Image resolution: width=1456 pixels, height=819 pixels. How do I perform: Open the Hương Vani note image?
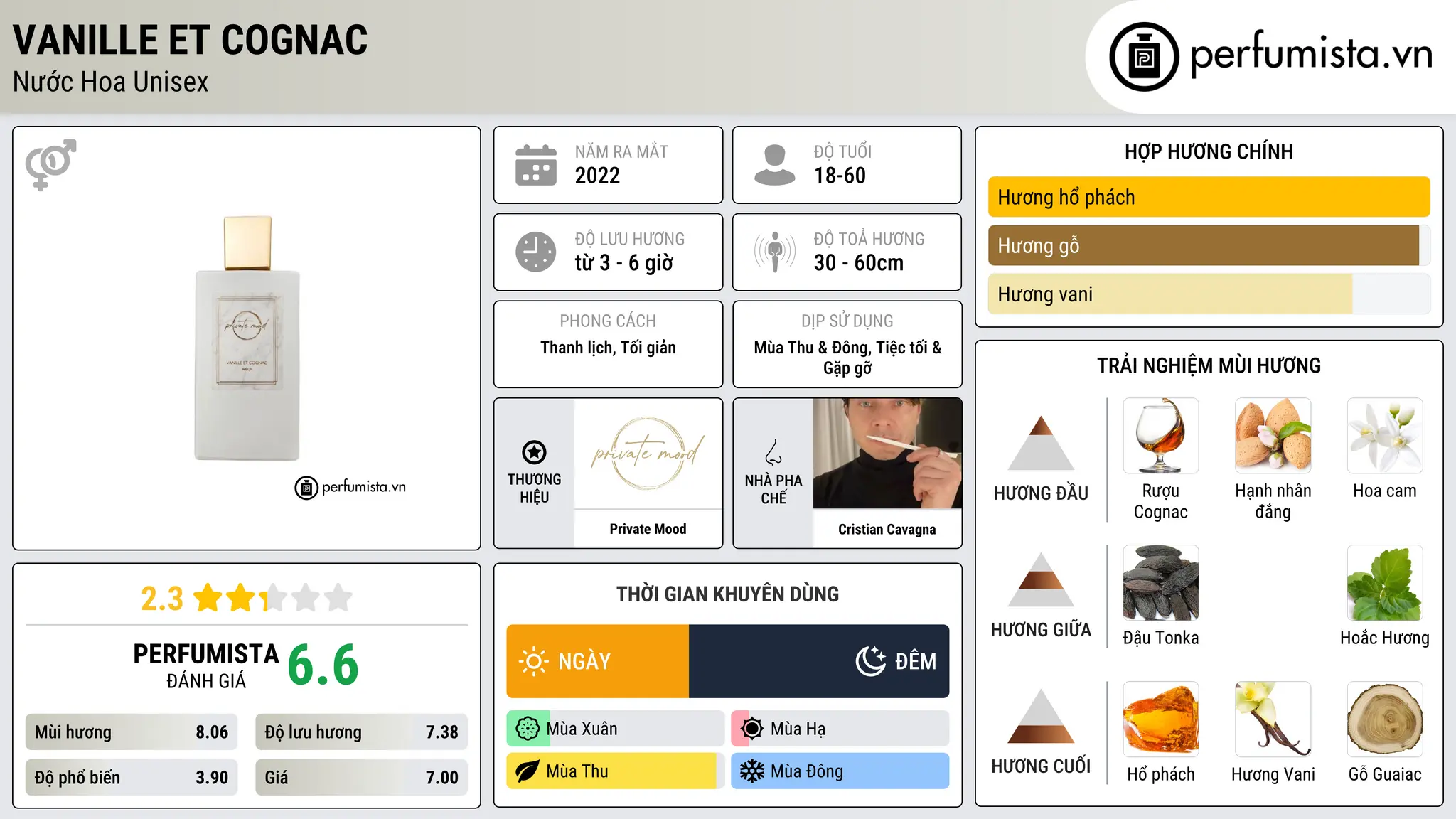pyautogui.click(x=1273, y=719)
